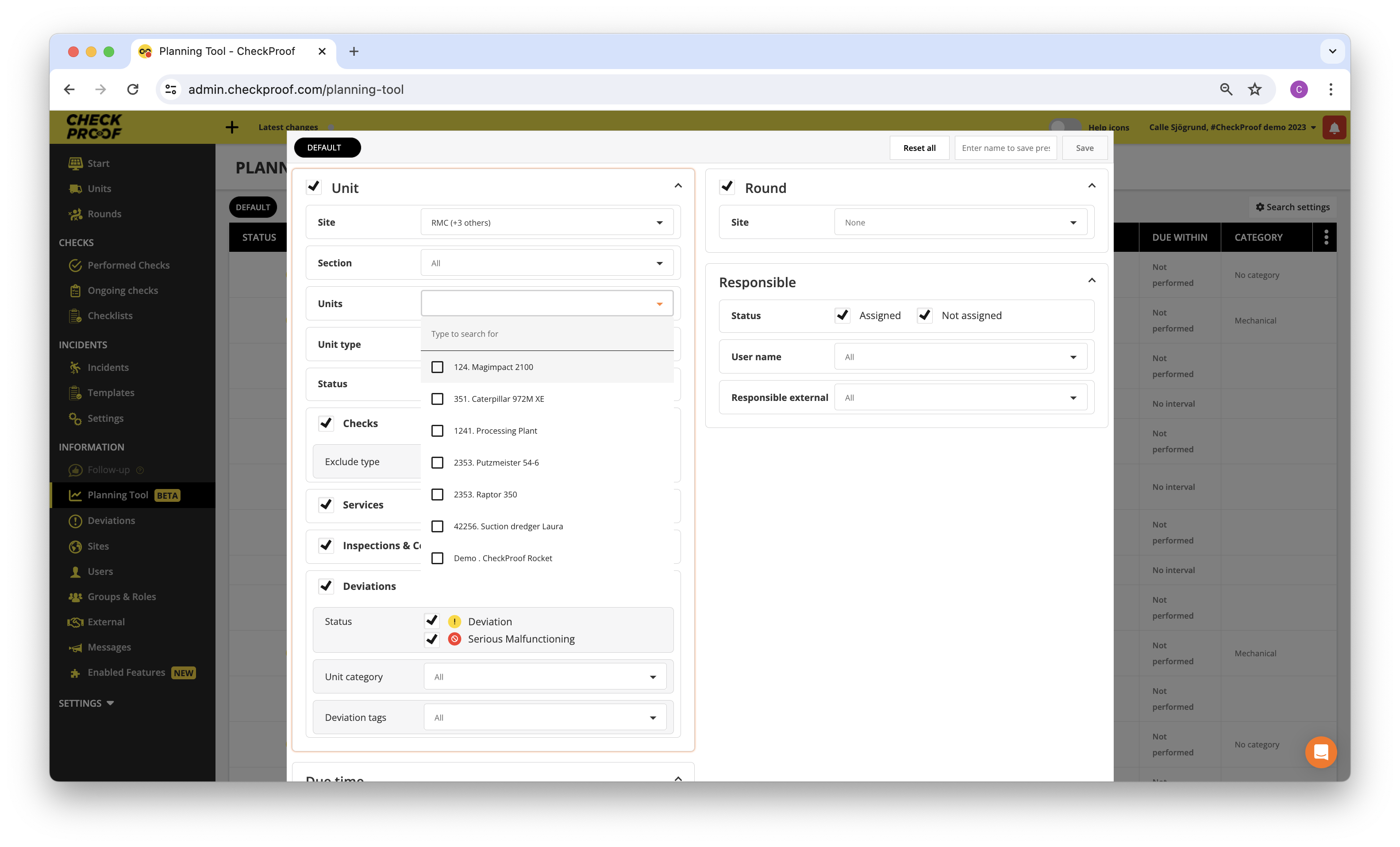Click the Groups & Roles icon
This screenshot has height=847, width=1400.
coord(75,597)
